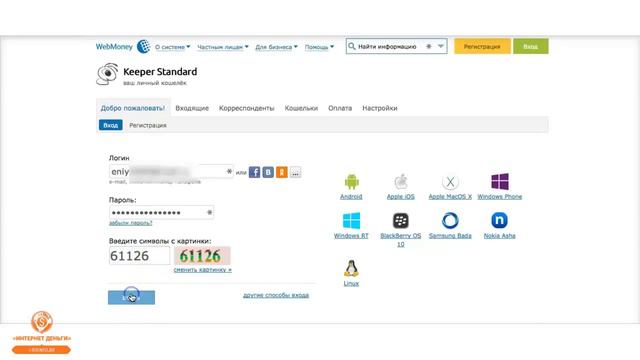Open the Linux text link
Screen dimensions: 640x360
tap(351, 284)
